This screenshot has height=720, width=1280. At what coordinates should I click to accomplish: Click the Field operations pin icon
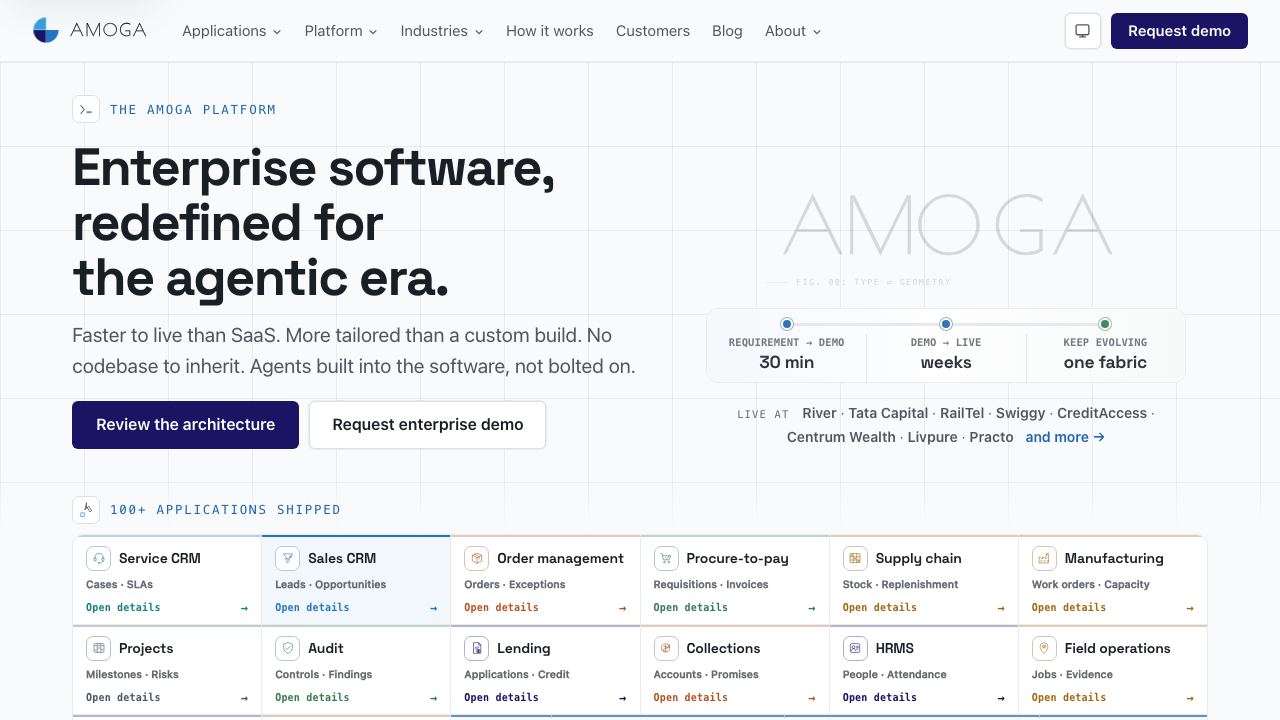pos(1044,648)
